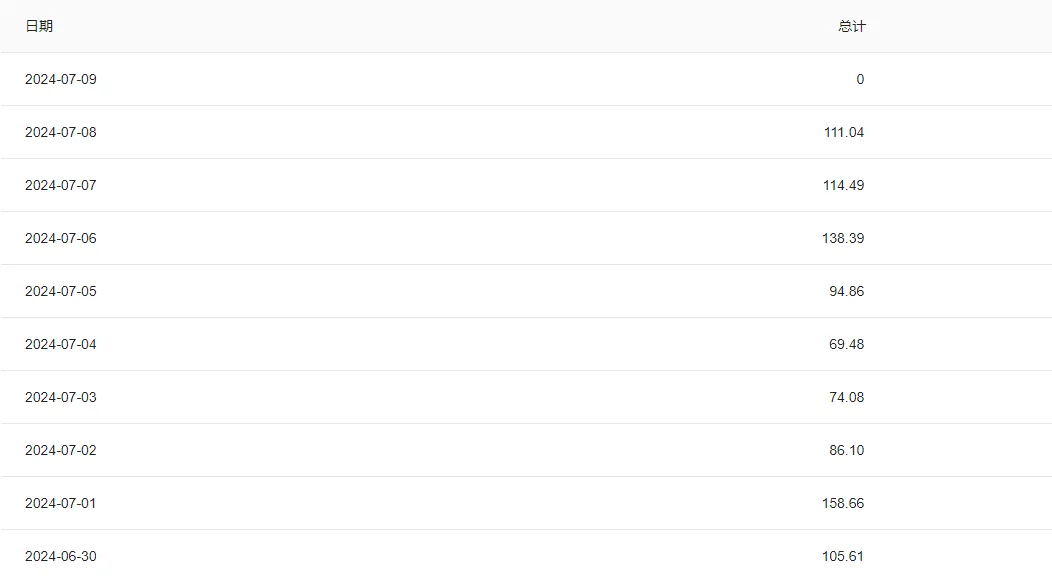Click the total value 69.48
Screen dimensions: 1052x577
[x=847, y=344]
